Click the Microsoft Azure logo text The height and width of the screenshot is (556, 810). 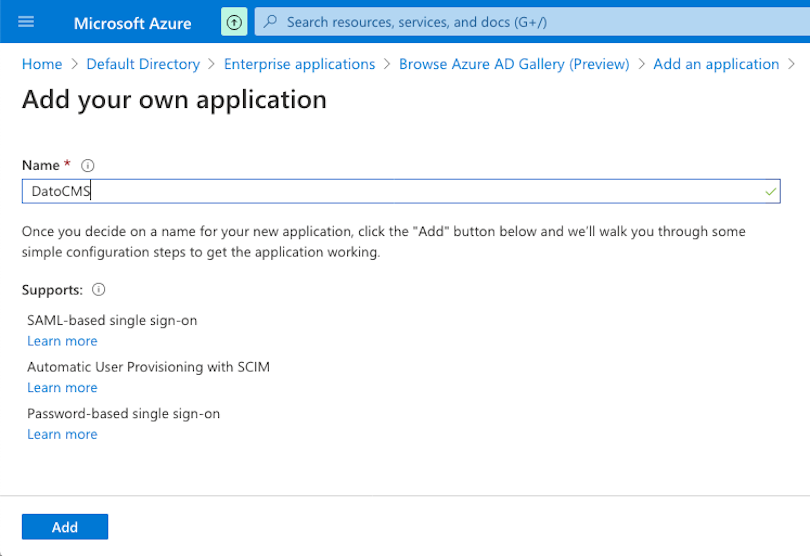132,23
